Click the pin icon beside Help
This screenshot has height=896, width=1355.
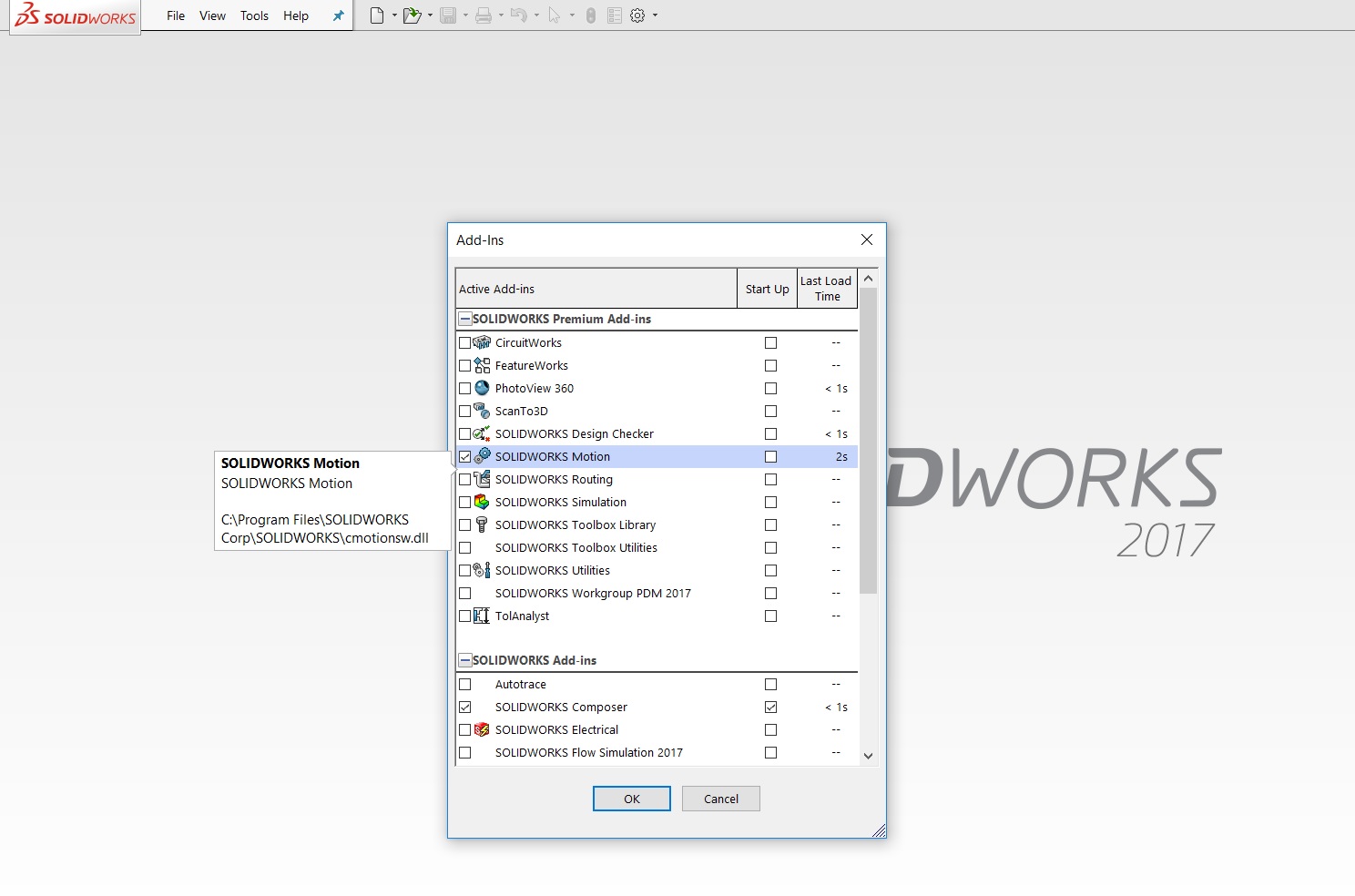point(339,15)
